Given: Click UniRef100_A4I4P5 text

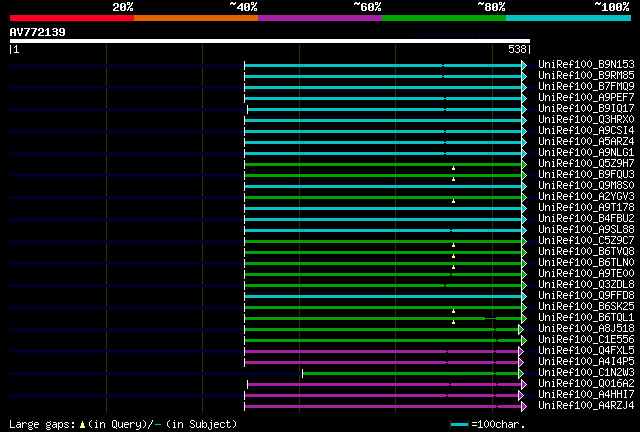Looking at the screenshot, I should pyautogui.click(x=586, y=362).
